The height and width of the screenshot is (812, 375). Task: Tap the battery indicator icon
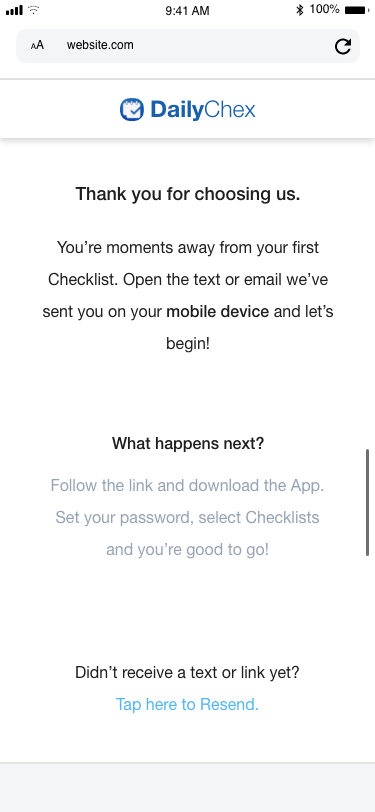(x=358, y=10)
